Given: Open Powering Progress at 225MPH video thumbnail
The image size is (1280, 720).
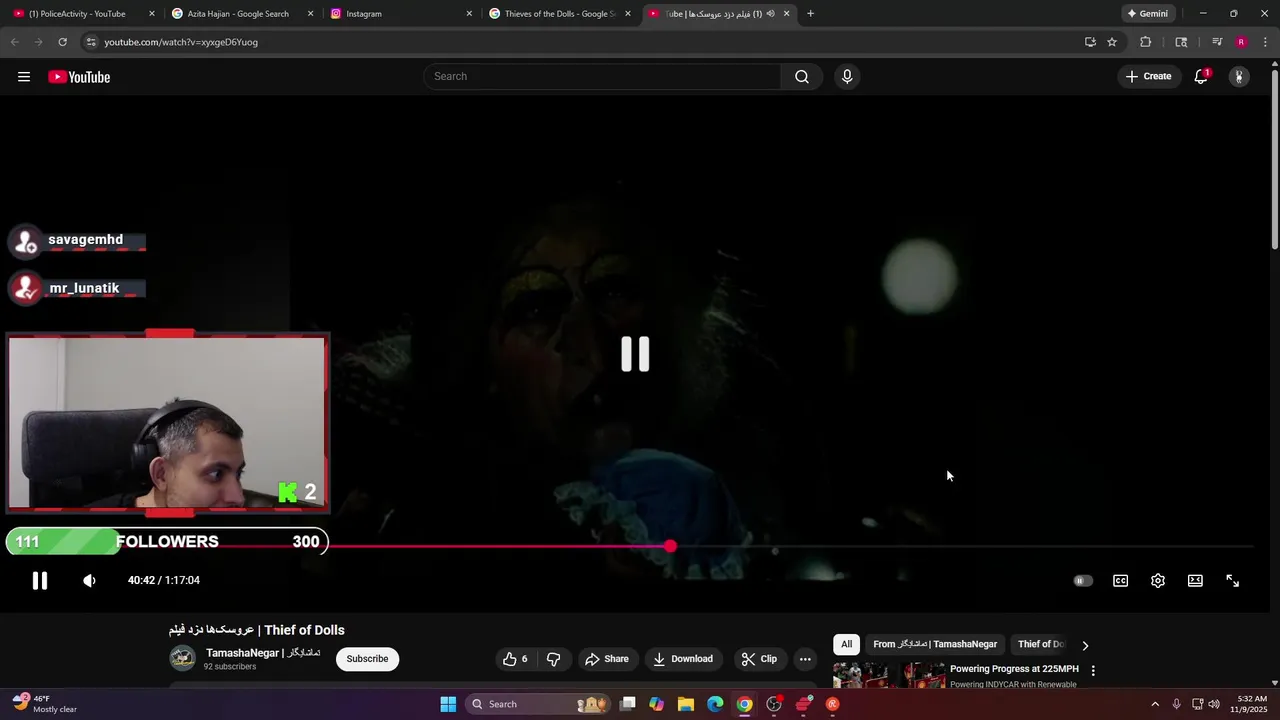Looking at the screenshot, I should tap(888, 675).
